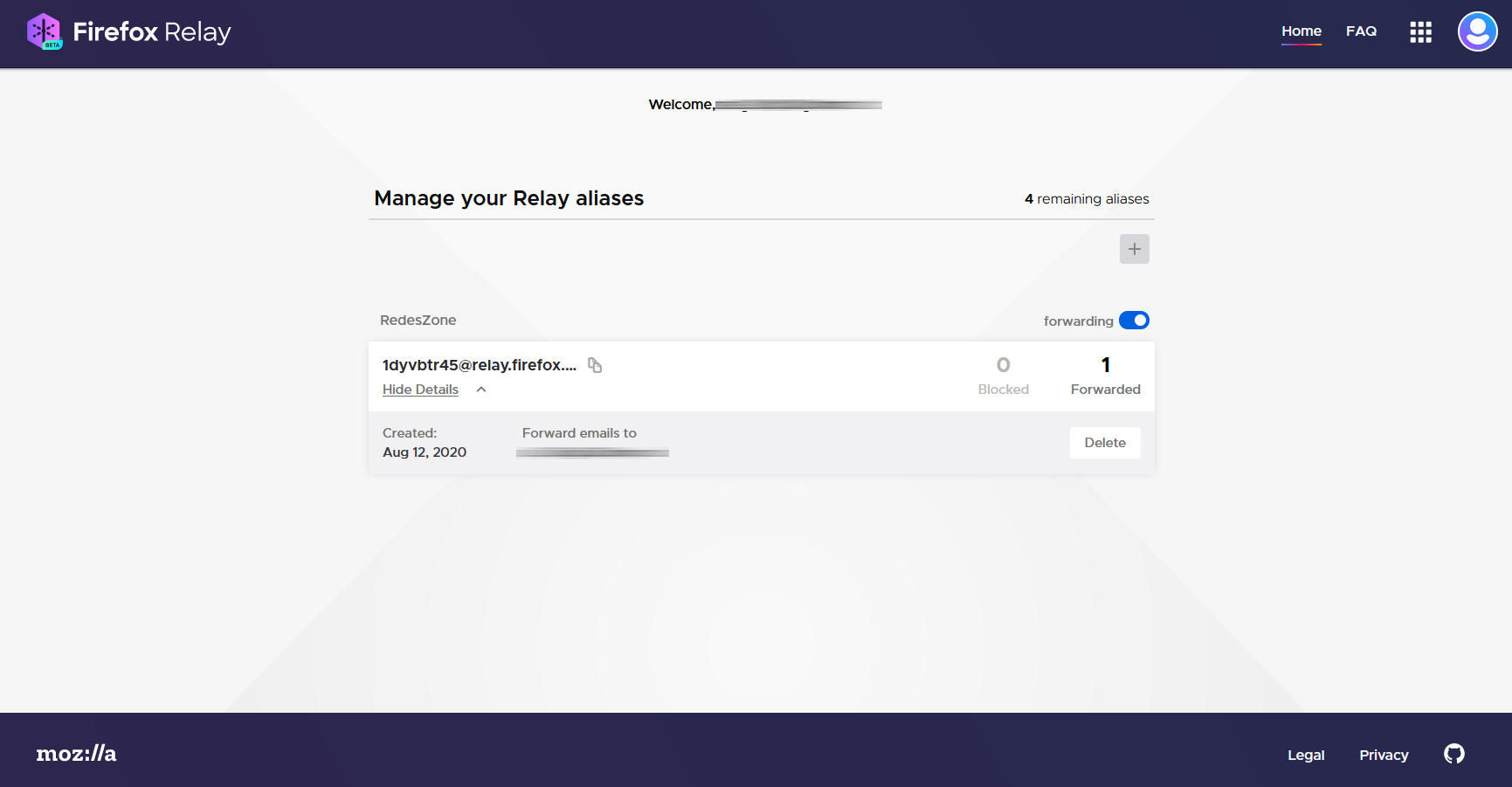Click the Firefox Relay logo icon
The width and height of the screenshot is (1512, 787).
pyautogui.click(x=45, y=31)
